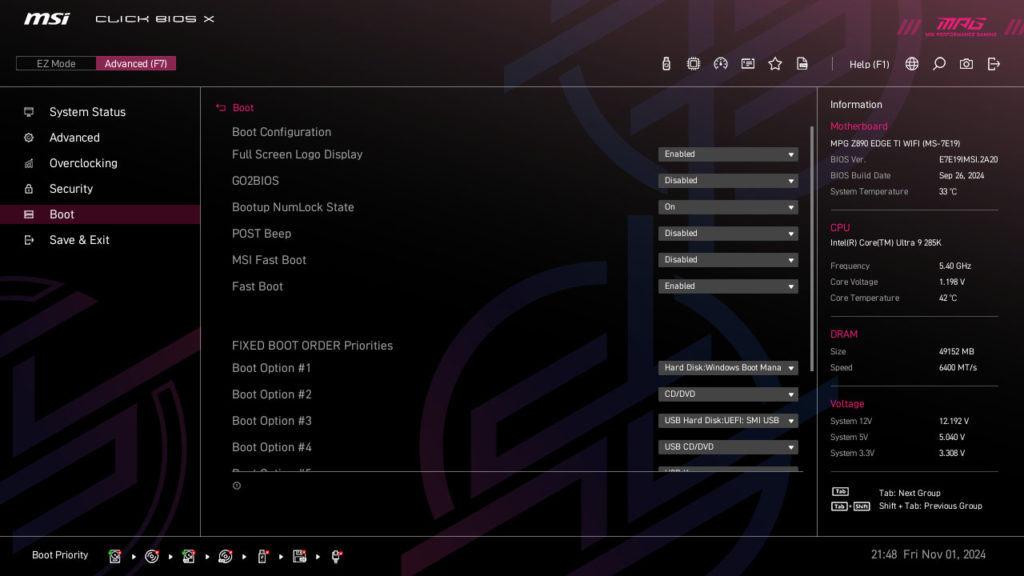Click Help (F1) link
The width and height of the screenshot is (1024, 576).
[x=869, y=63]
